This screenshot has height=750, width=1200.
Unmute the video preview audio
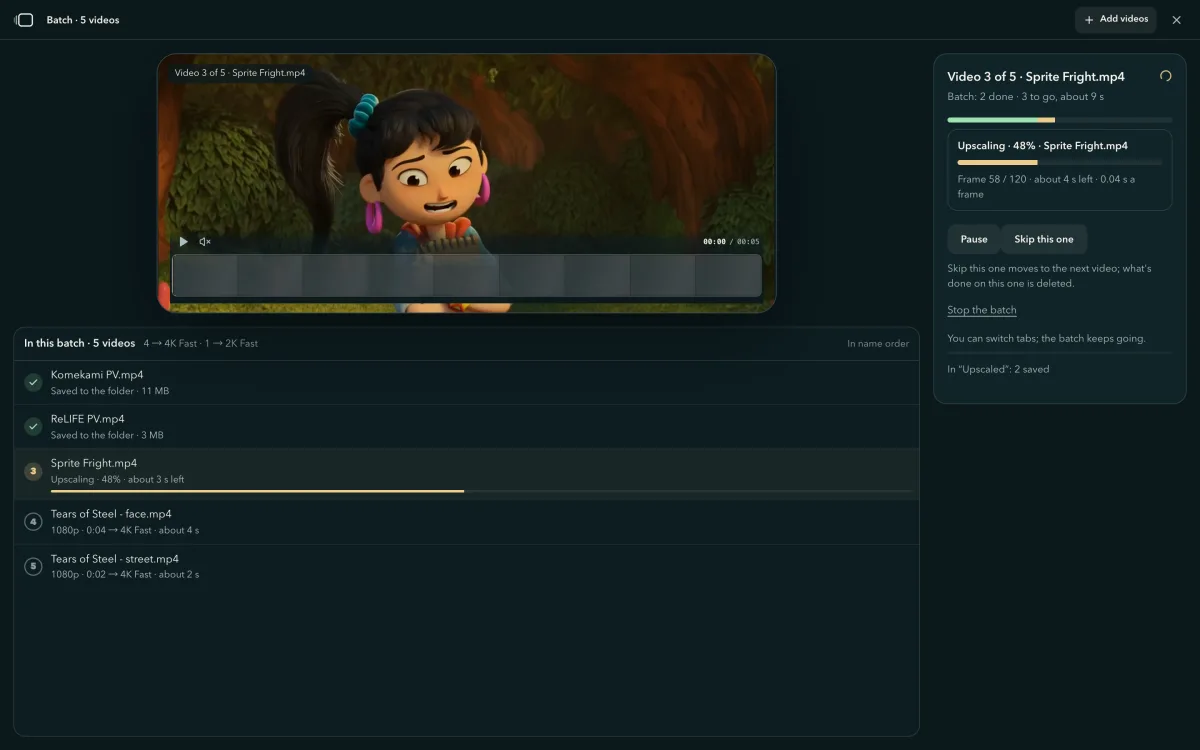(205, 241)
